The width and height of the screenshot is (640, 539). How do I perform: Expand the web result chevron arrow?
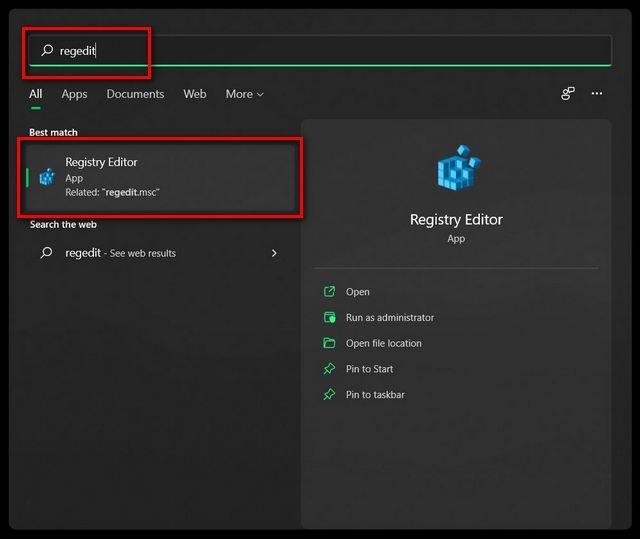click(x=274, y=253)
